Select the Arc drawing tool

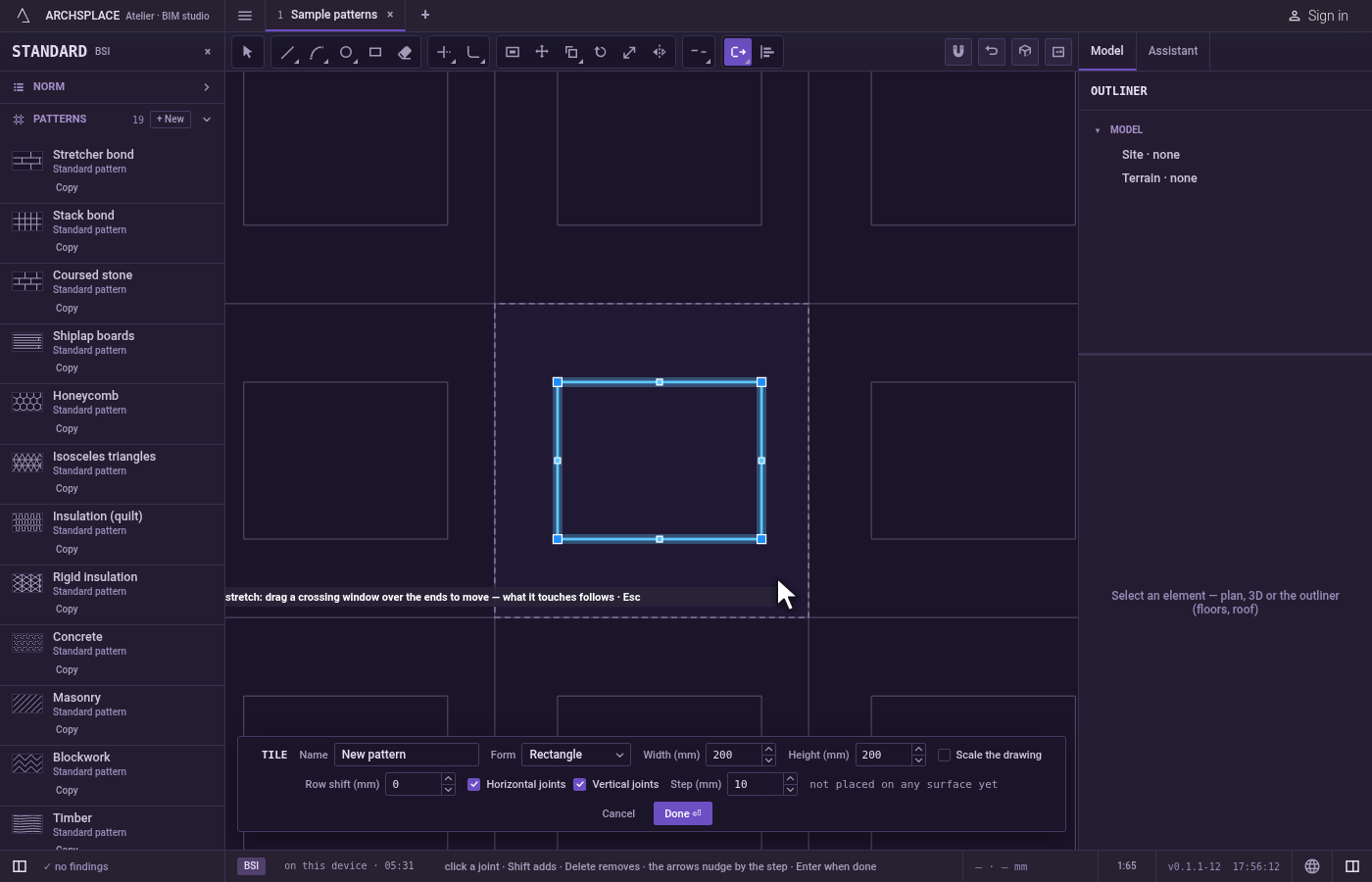coord(317,52)
